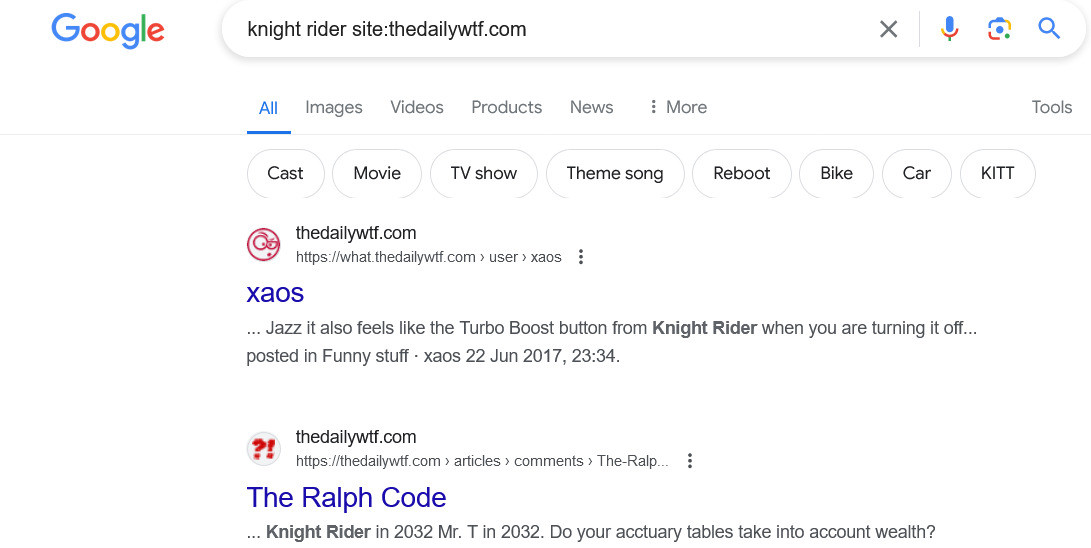Select the Theme song filter chip
Screen dimensions: 1091x548
tap(614, 173)
